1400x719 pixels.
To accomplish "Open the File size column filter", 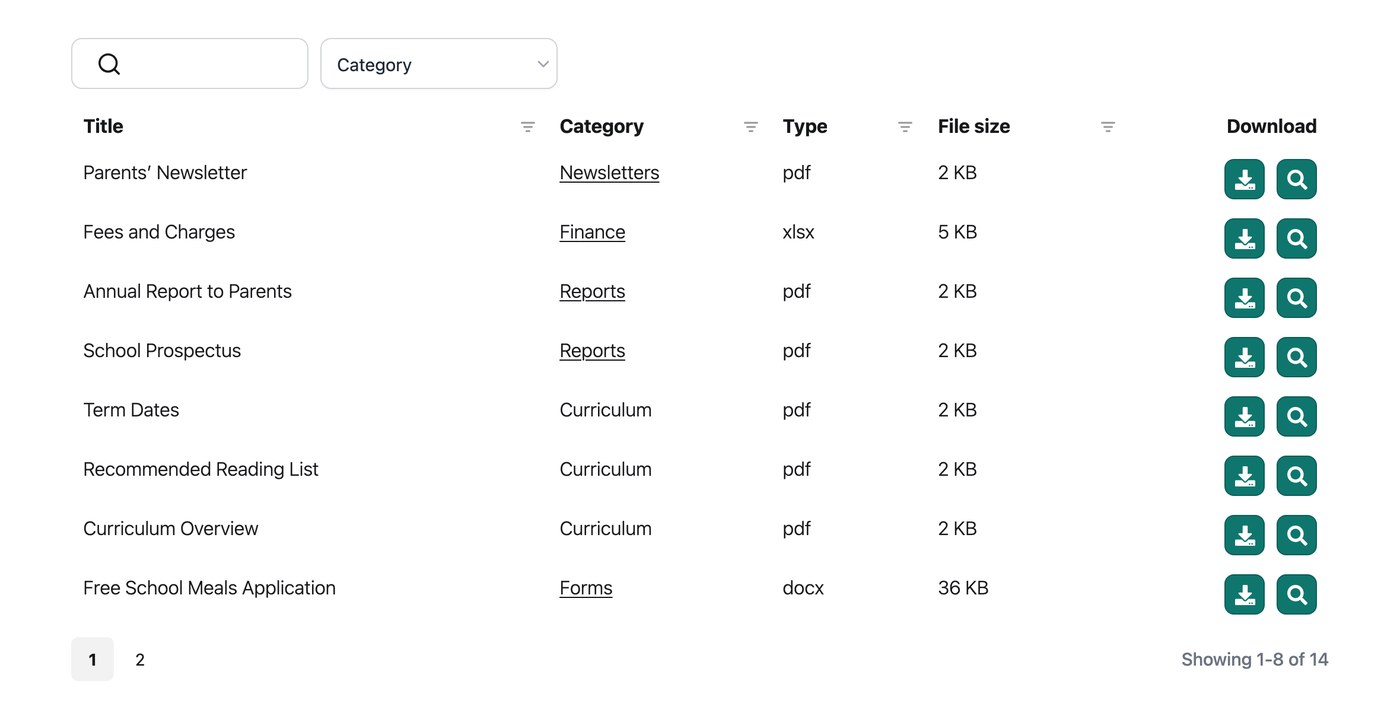I will coord(1108,127).
